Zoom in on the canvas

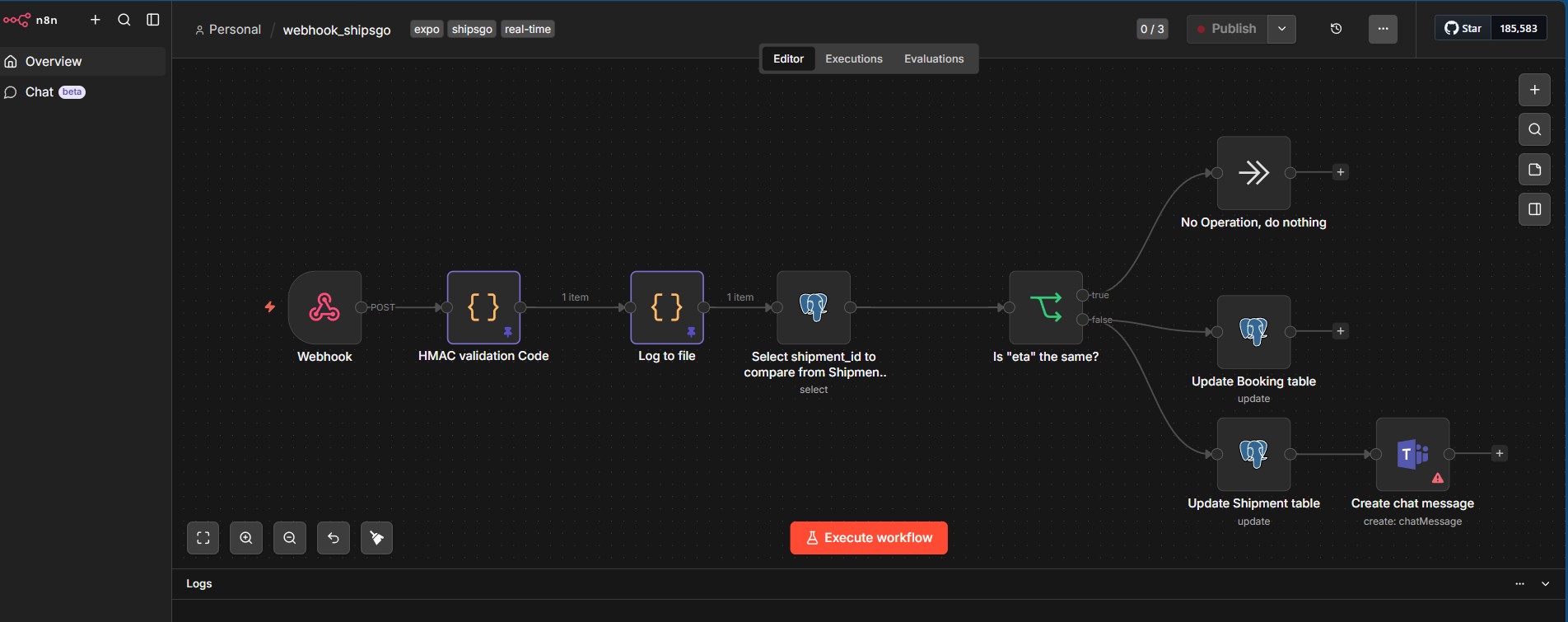(x=246, y=538)
